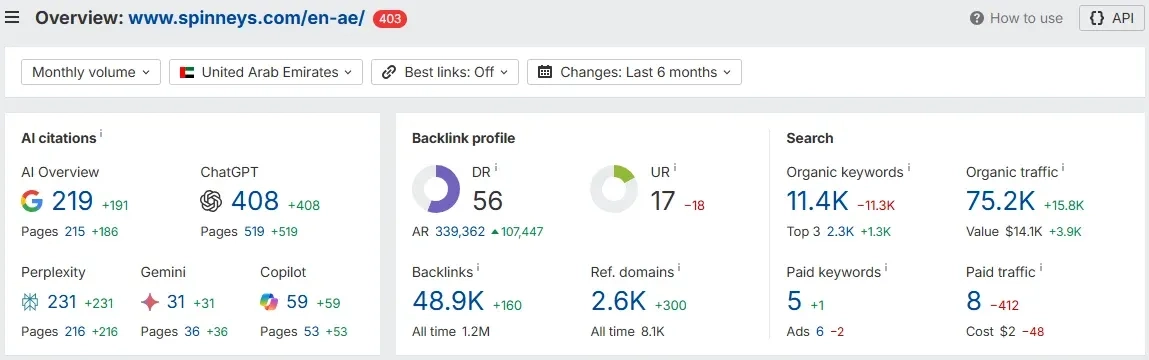Click Gemini Pages 36 link
The width and height of the screenshot is (1149, 360).
[x=192, y=331]
